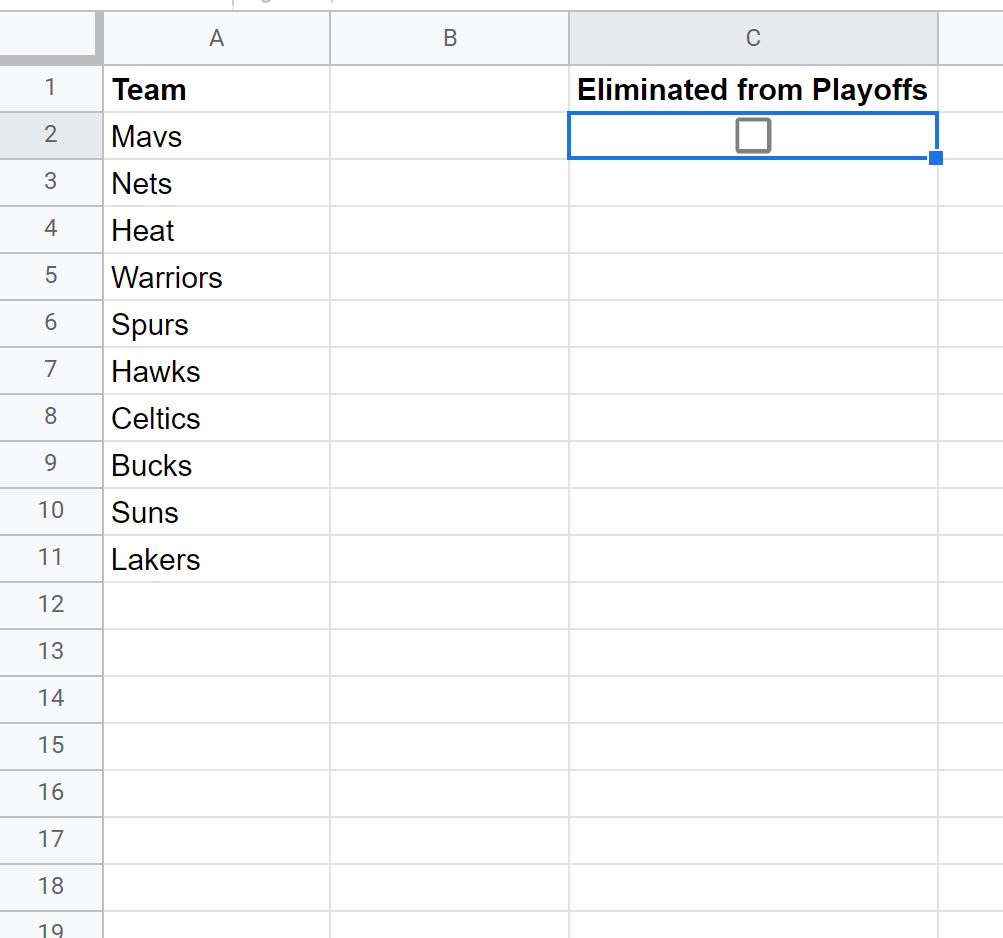The image size is (1003, 938).
Task: Select column C header
Action: click(x=754, y=38)
